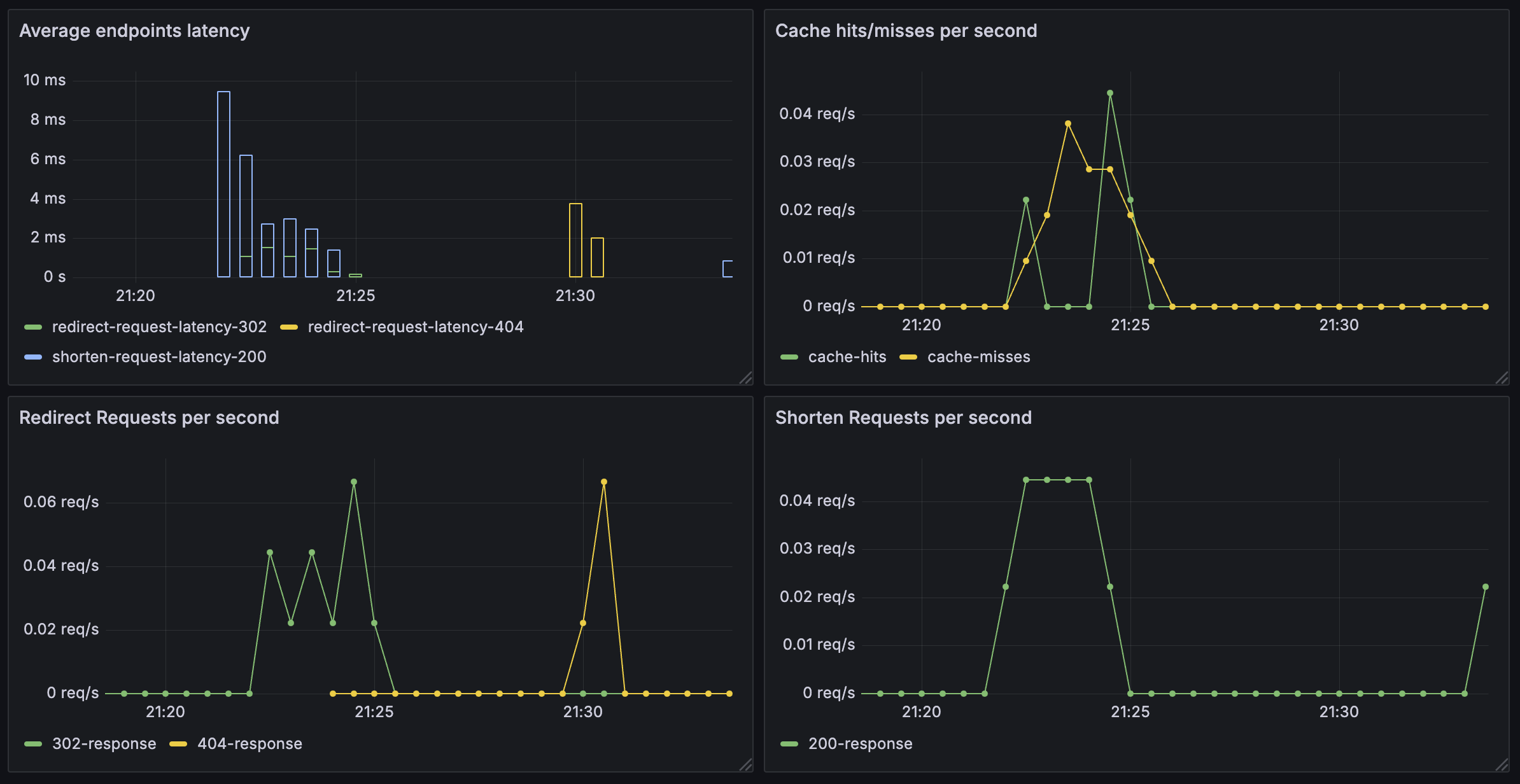This screenshot has width=1520, height=784.
Task: Click resize handle of Cache hits/misses panel
Action: click(x=1502, y=378)
